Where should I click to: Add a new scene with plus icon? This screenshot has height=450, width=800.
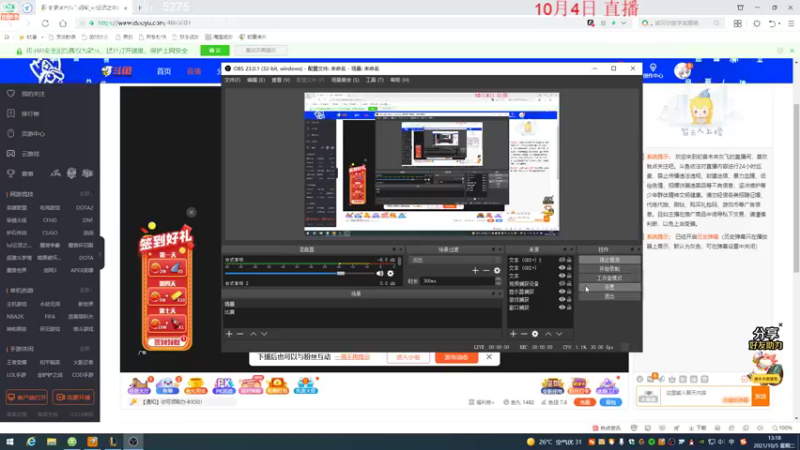click(229, 334)
